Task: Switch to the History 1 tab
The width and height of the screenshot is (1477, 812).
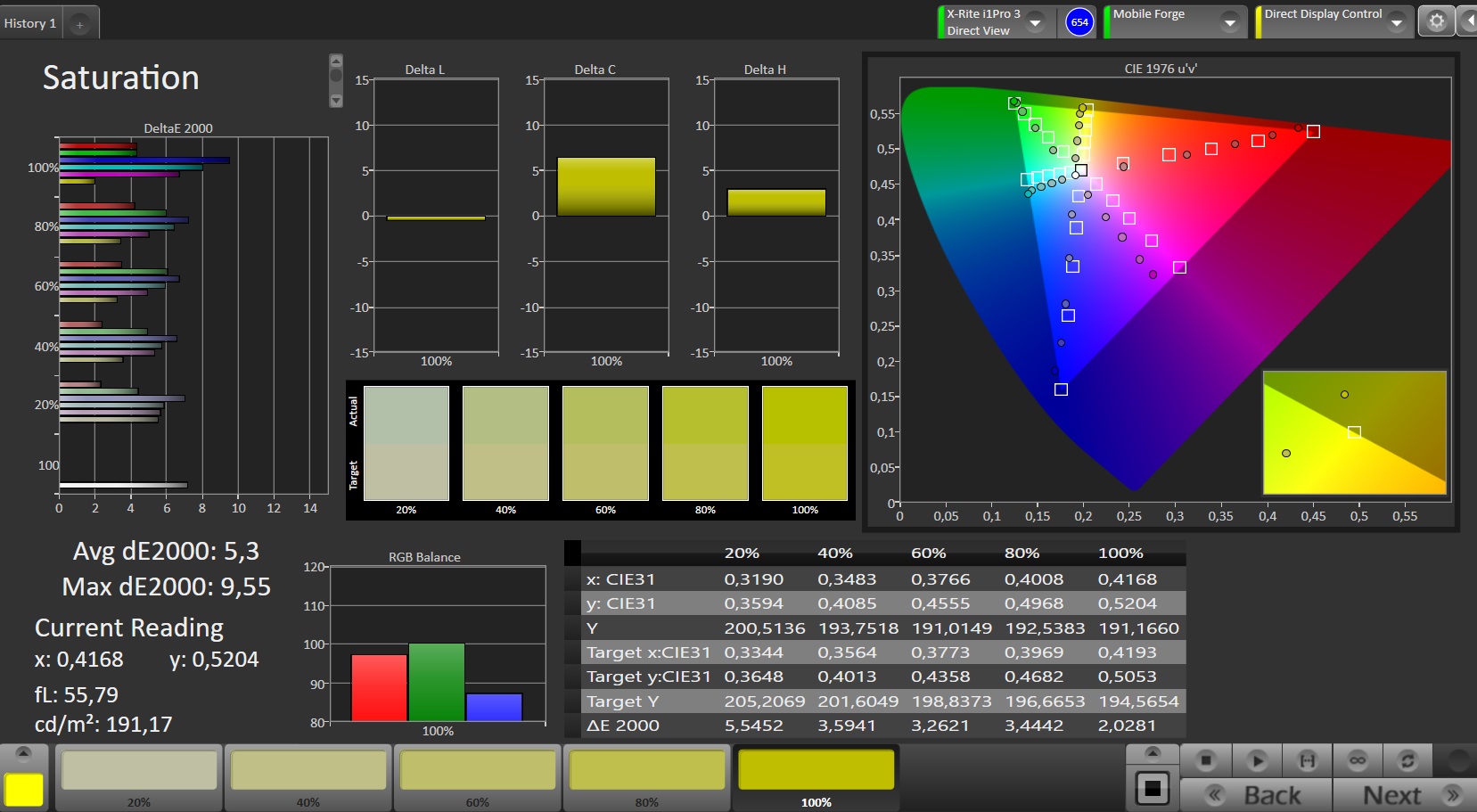Action: pyautogui.click(x=30, y=23)
